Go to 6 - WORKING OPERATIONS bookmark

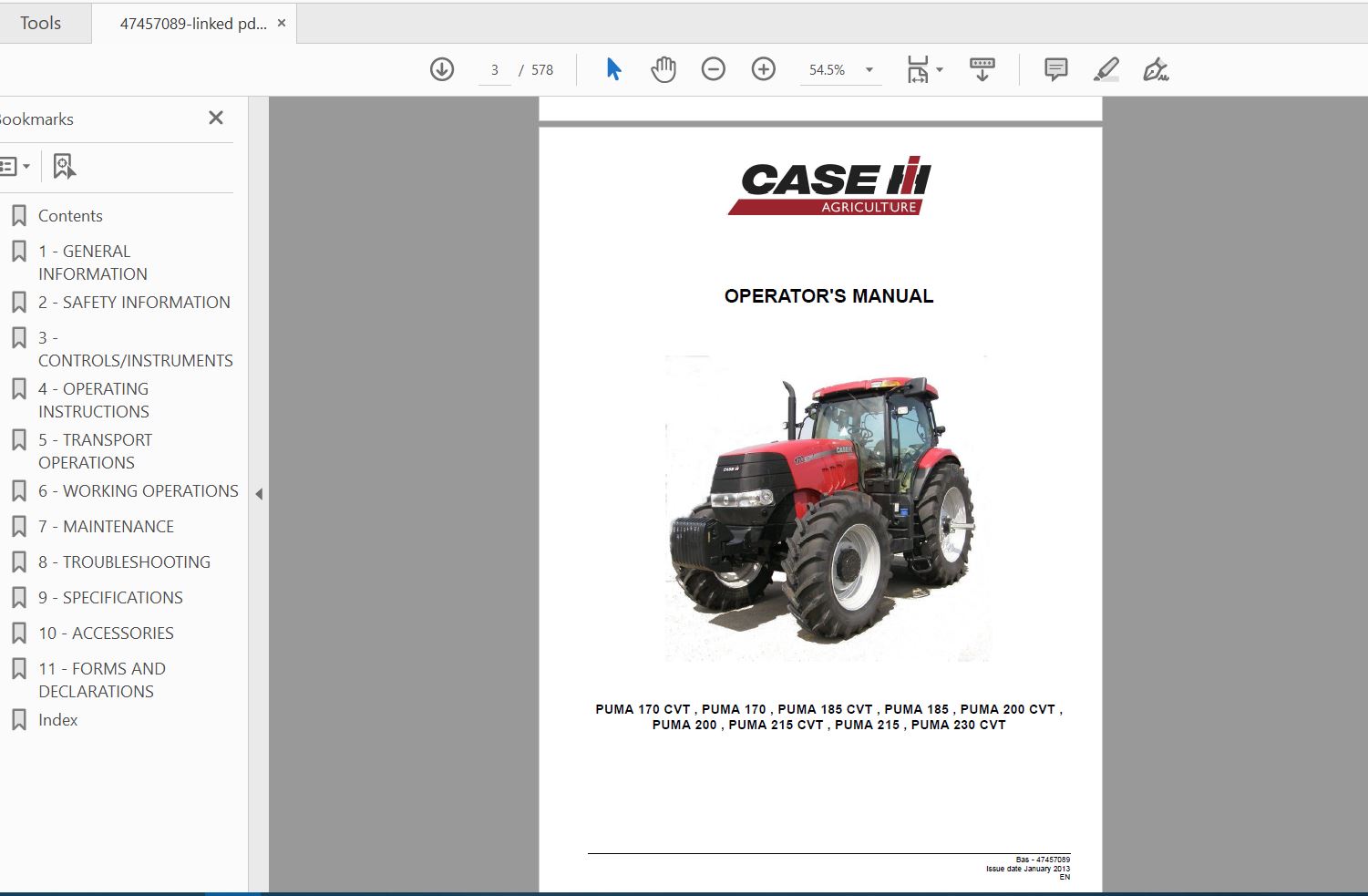138,490
